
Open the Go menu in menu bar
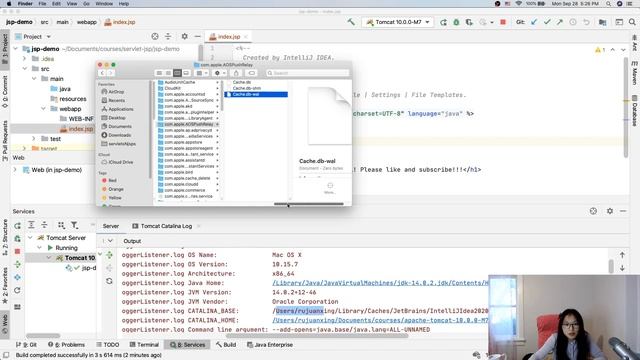[x=86, y=4]
